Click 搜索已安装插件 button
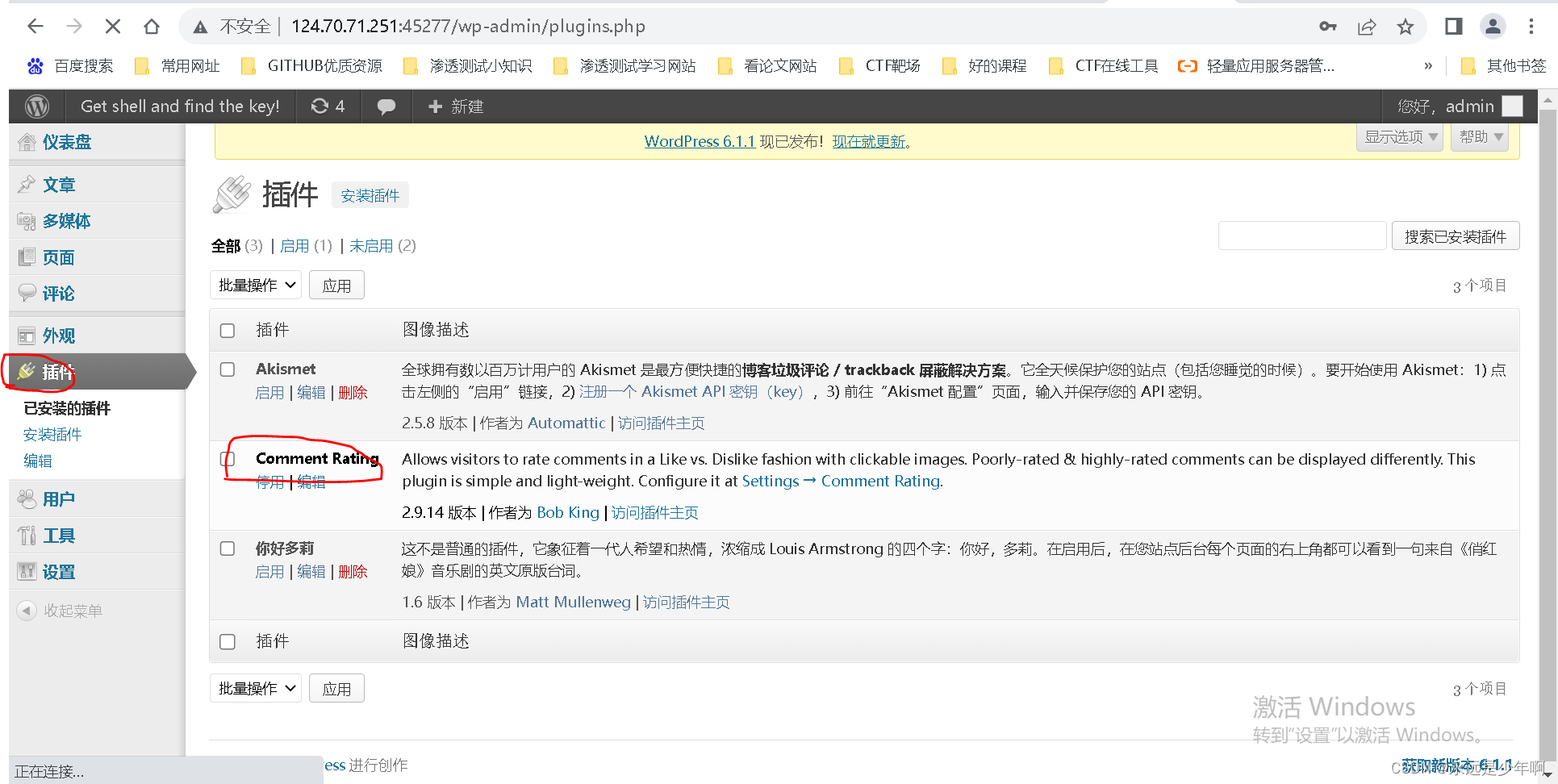The height and width of the screenshot is (784, 1558). [x=1456, y=236]
